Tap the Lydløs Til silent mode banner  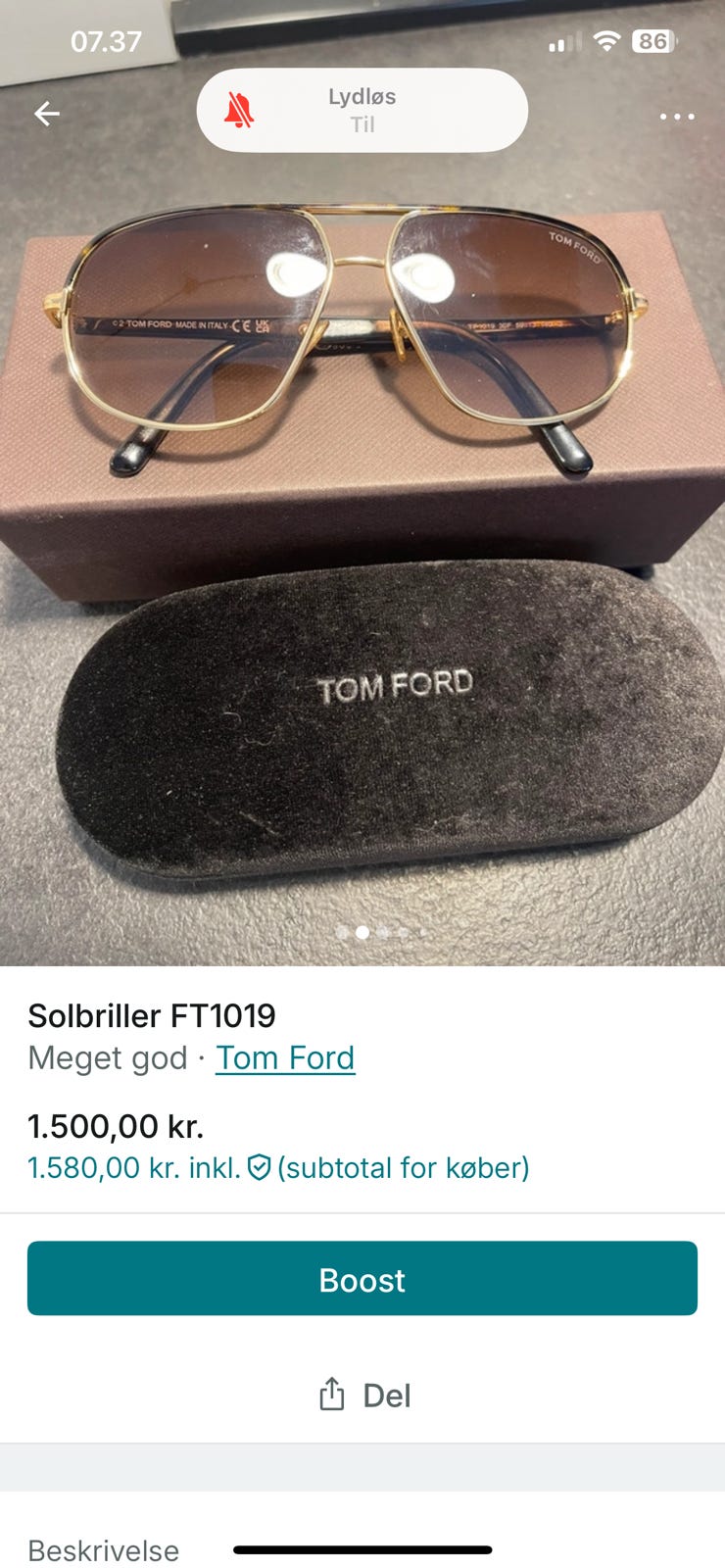(362, 110)
